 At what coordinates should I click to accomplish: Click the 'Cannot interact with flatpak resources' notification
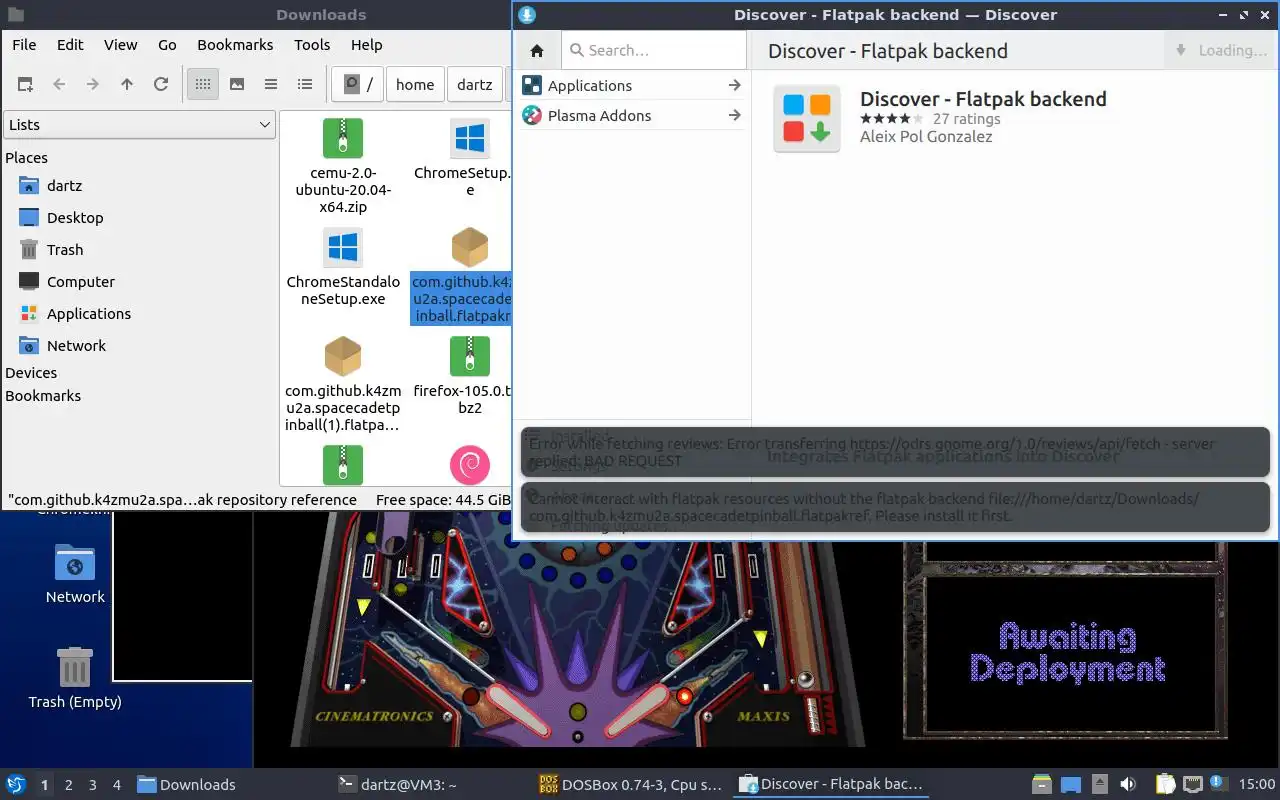895,507
